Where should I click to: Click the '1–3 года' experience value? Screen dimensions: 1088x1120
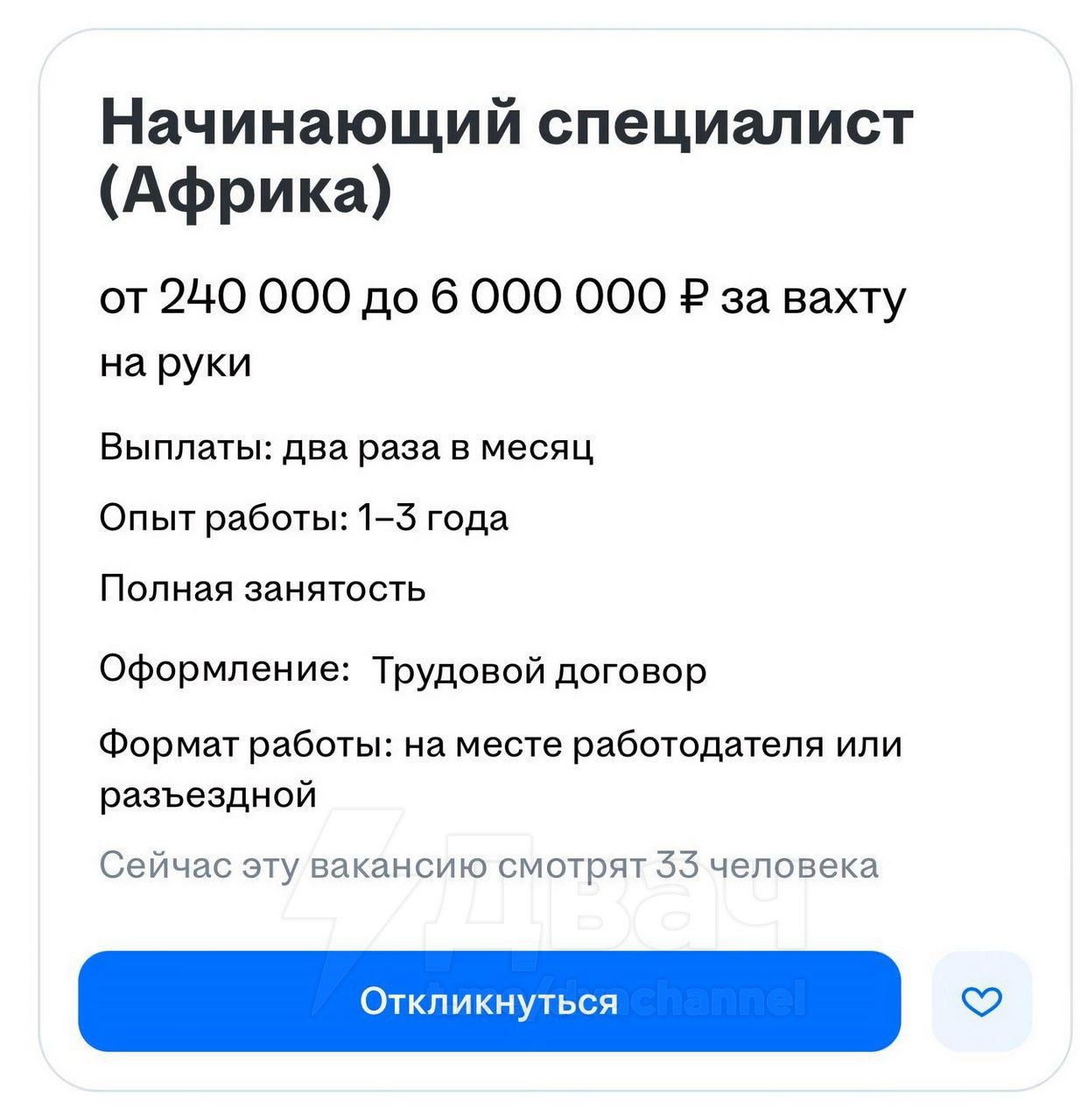[433, 518]
